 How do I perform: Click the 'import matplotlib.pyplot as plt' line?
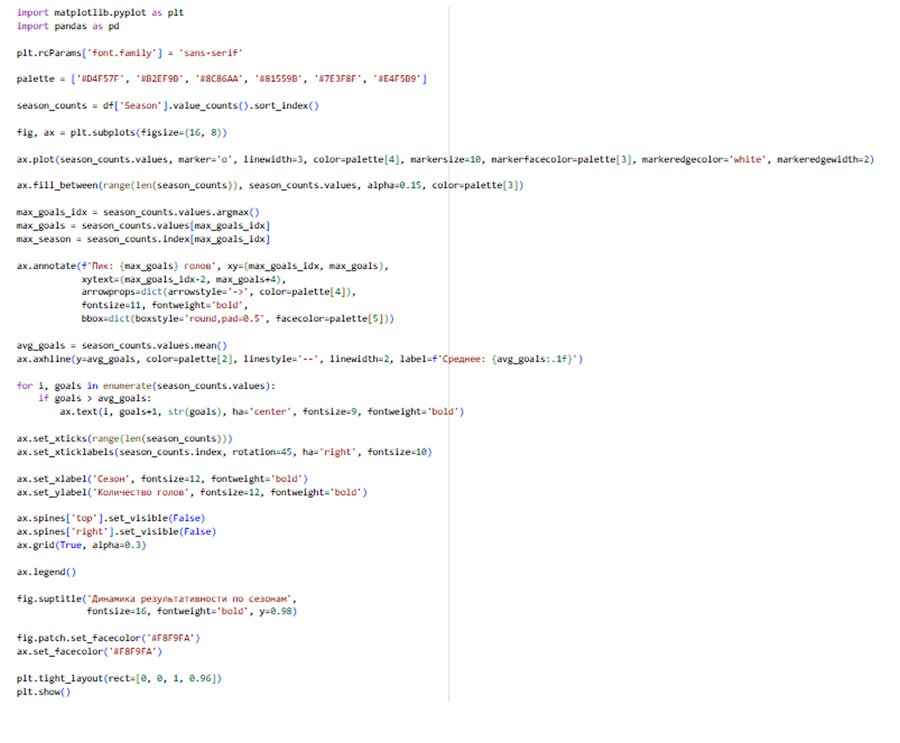click(x=100, y=13)
